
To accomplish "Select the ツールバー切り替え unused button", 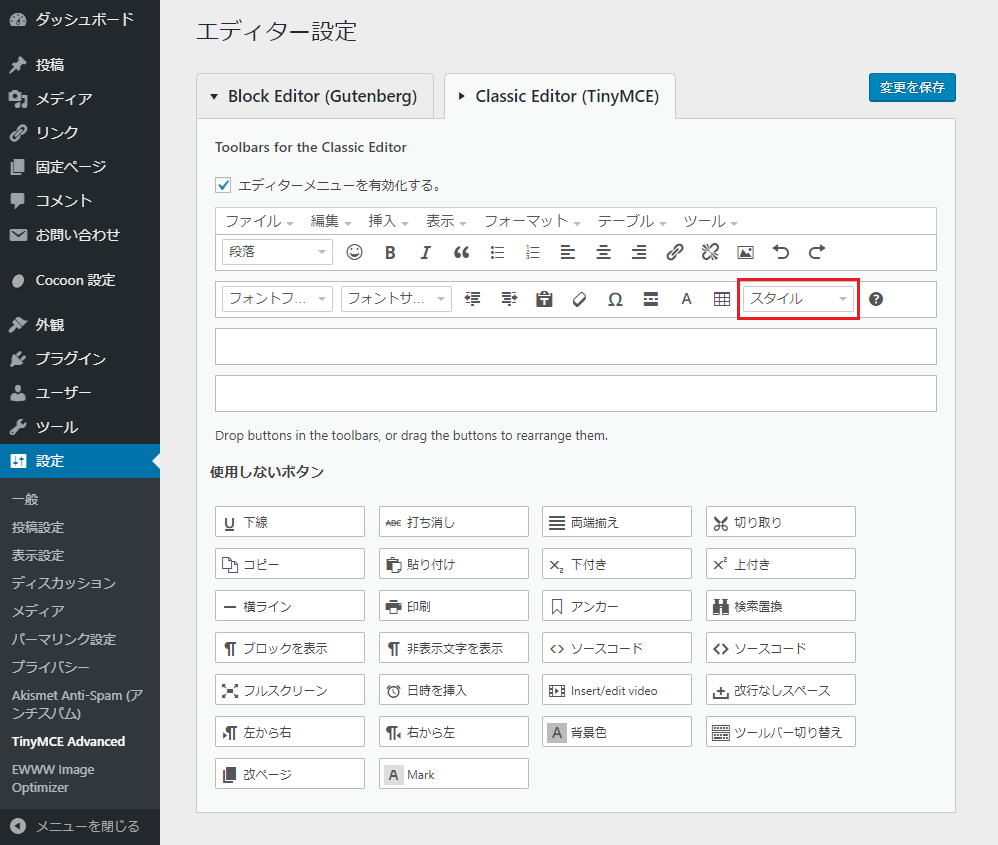I will point(780,732).
